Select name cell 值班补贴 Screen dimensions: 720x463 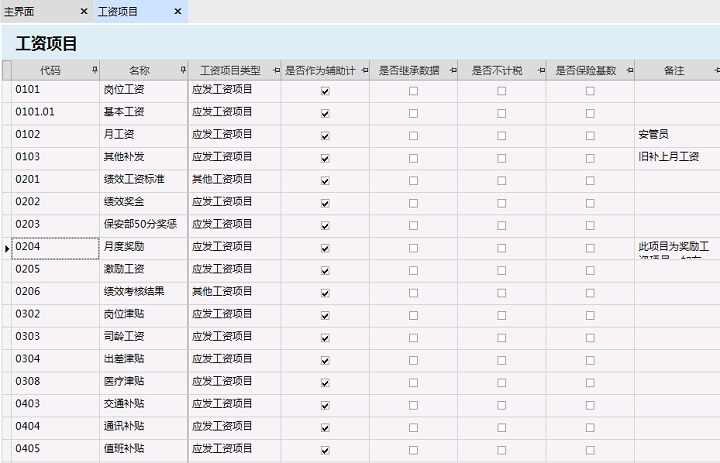pos(143,450)
